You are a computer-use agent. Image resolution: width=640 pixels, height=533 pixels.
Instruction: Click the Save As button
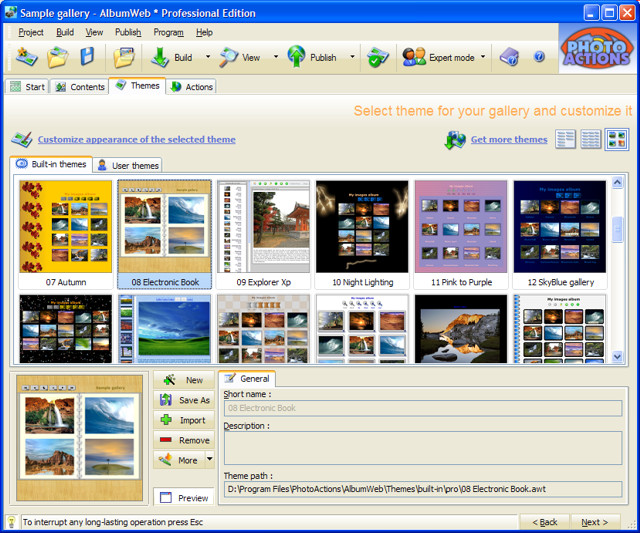(x=184, y=400)
